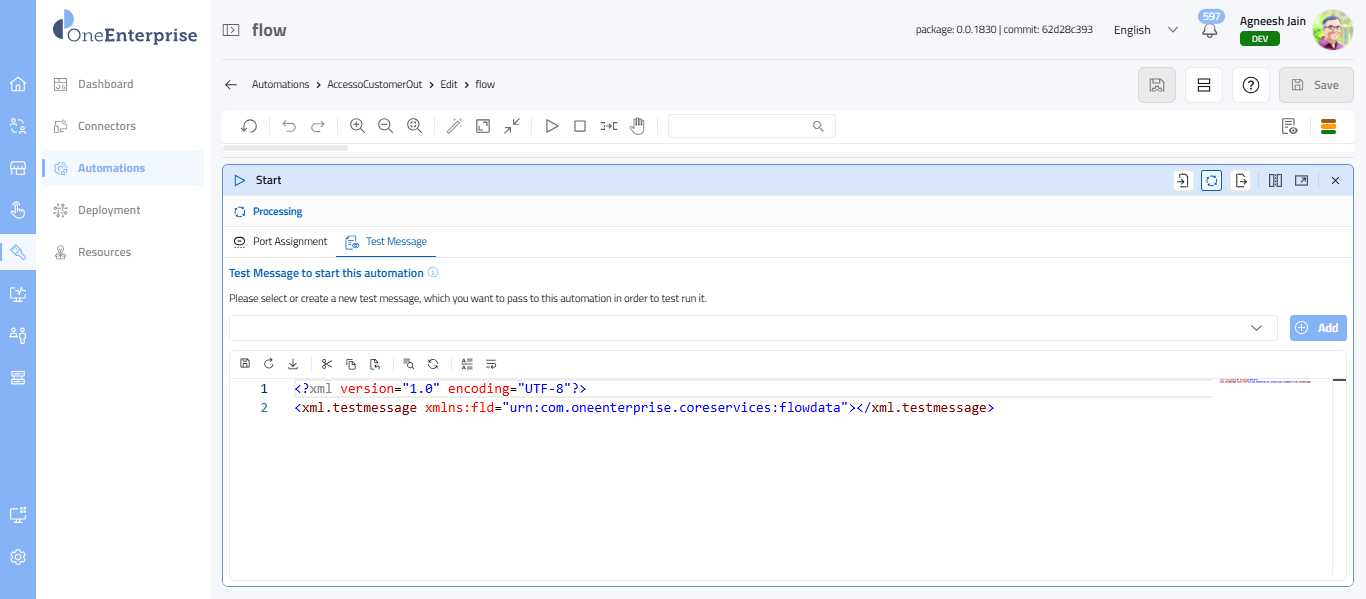
Task: Click the AccessoCustomerOut breadcrumb link
Action: click(x=374, y=85)
